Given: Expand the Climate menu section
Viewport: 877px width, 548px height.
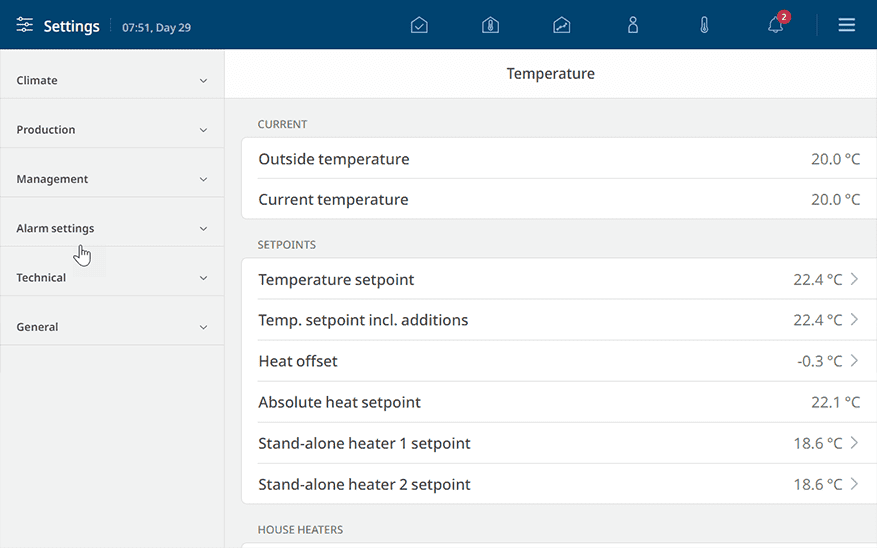Looking at the screenshot, I should coord(112,81).
